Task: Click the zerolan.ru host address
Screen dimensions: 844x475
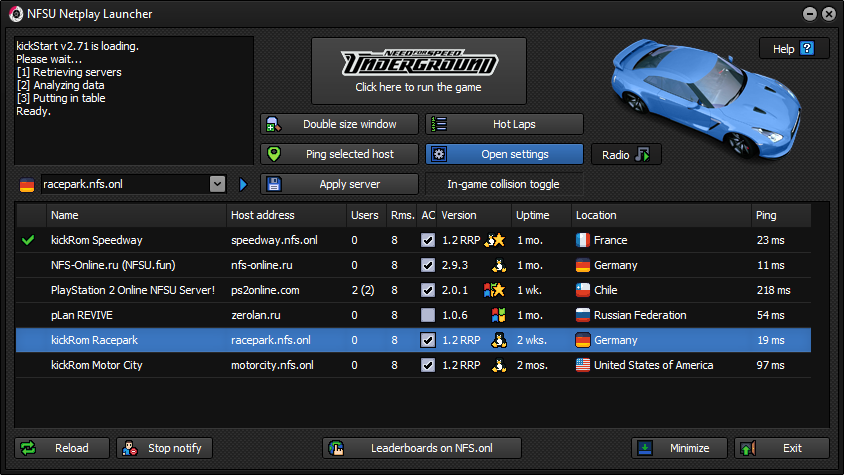Action: pyautogui.click(x=256, y=315)
